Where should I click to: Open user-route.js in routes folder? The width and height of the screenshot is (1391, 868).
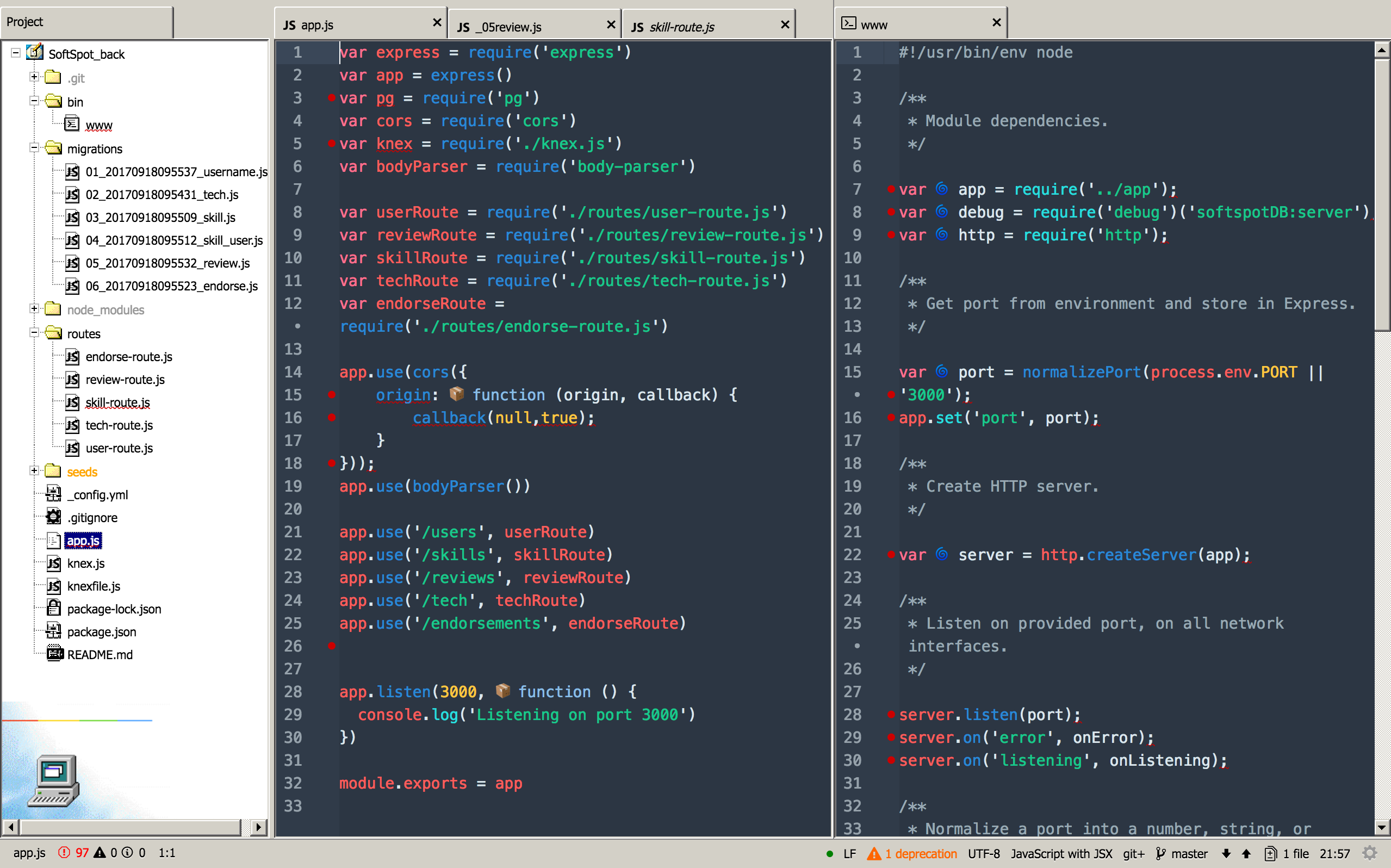click(x=119, y=448)
